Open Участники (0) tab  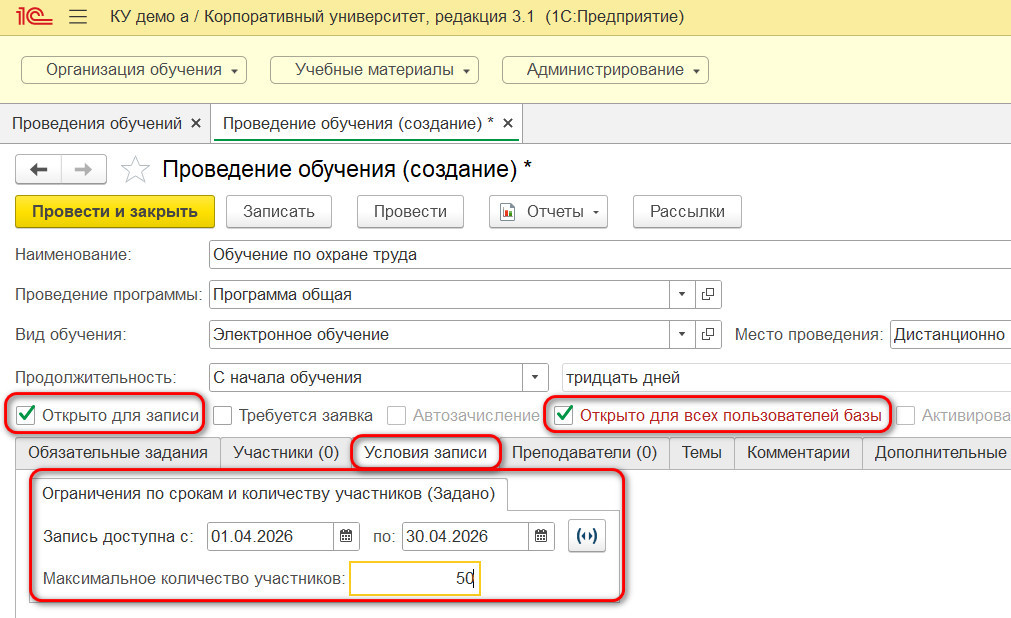[x=286, y=453]
